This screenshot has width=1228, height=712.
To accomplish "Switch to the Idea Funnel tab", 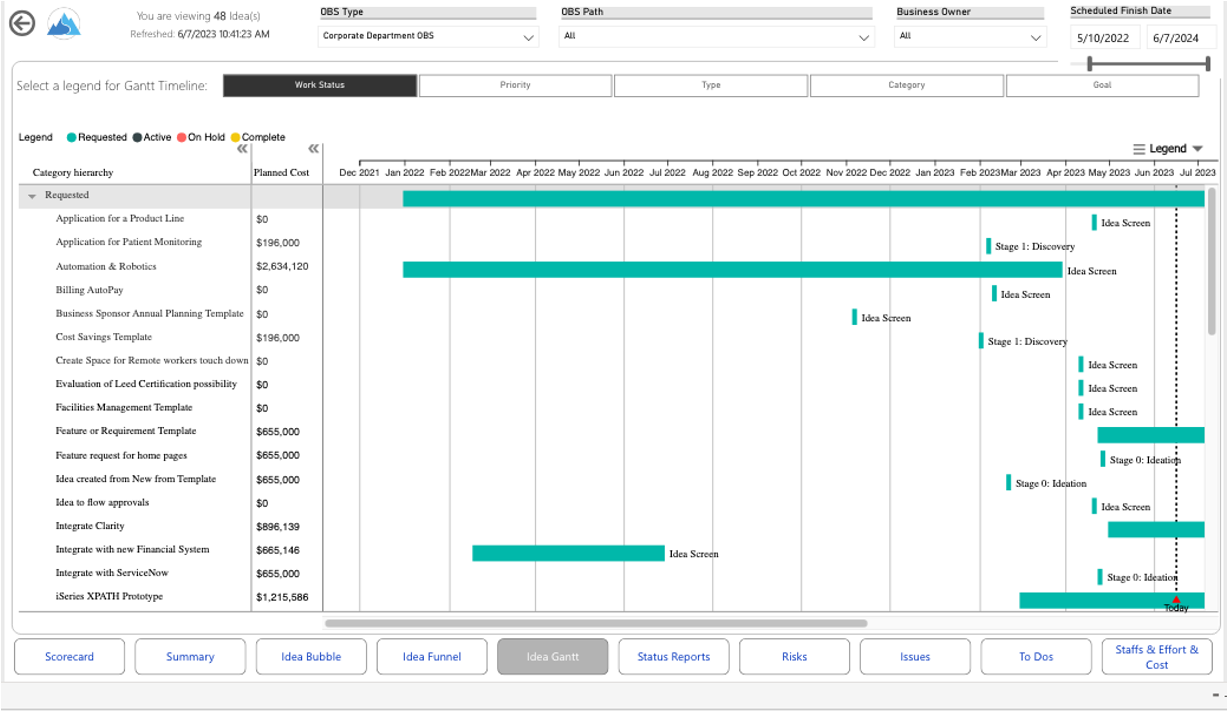I will 432,657.
